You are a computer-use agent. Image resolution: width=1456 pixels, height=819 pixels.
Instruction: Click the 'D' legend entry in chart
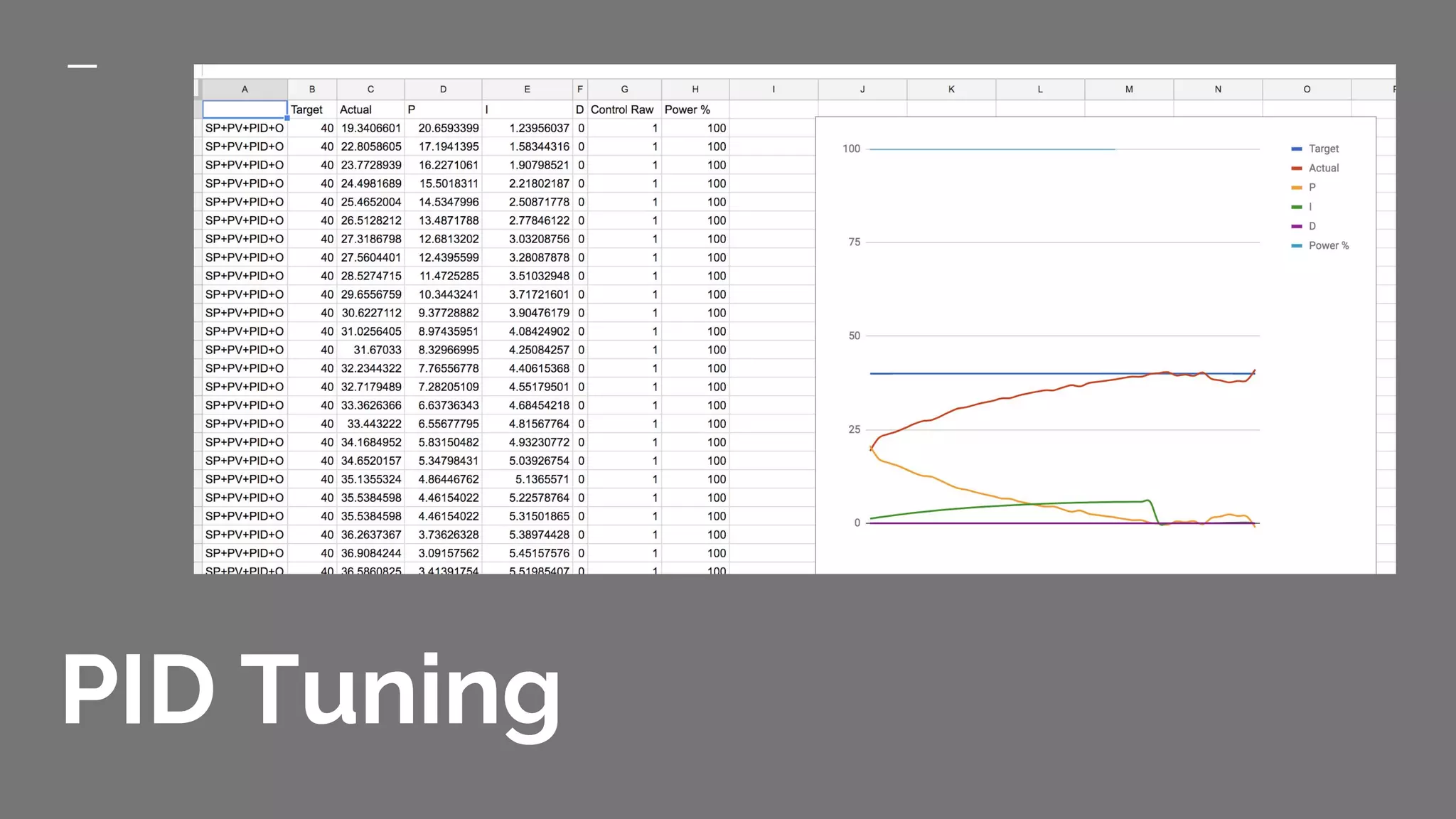click(x=1304, y=226)
